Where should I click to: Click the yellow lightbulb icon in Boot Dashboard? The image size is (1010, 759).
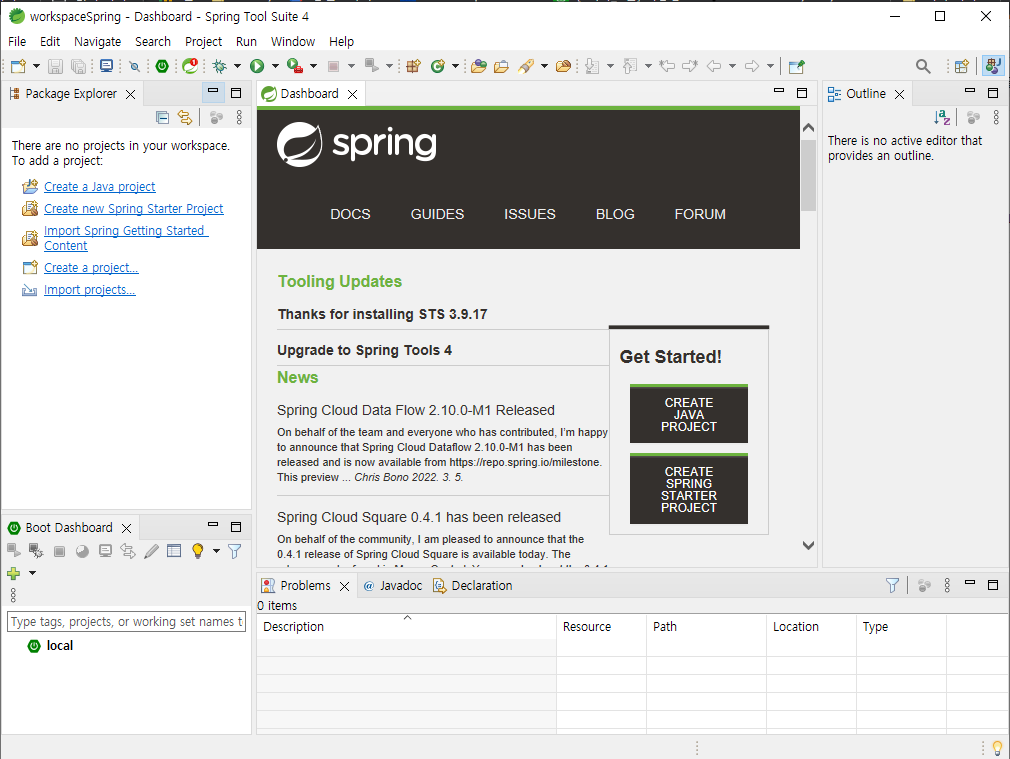[198, 551]
